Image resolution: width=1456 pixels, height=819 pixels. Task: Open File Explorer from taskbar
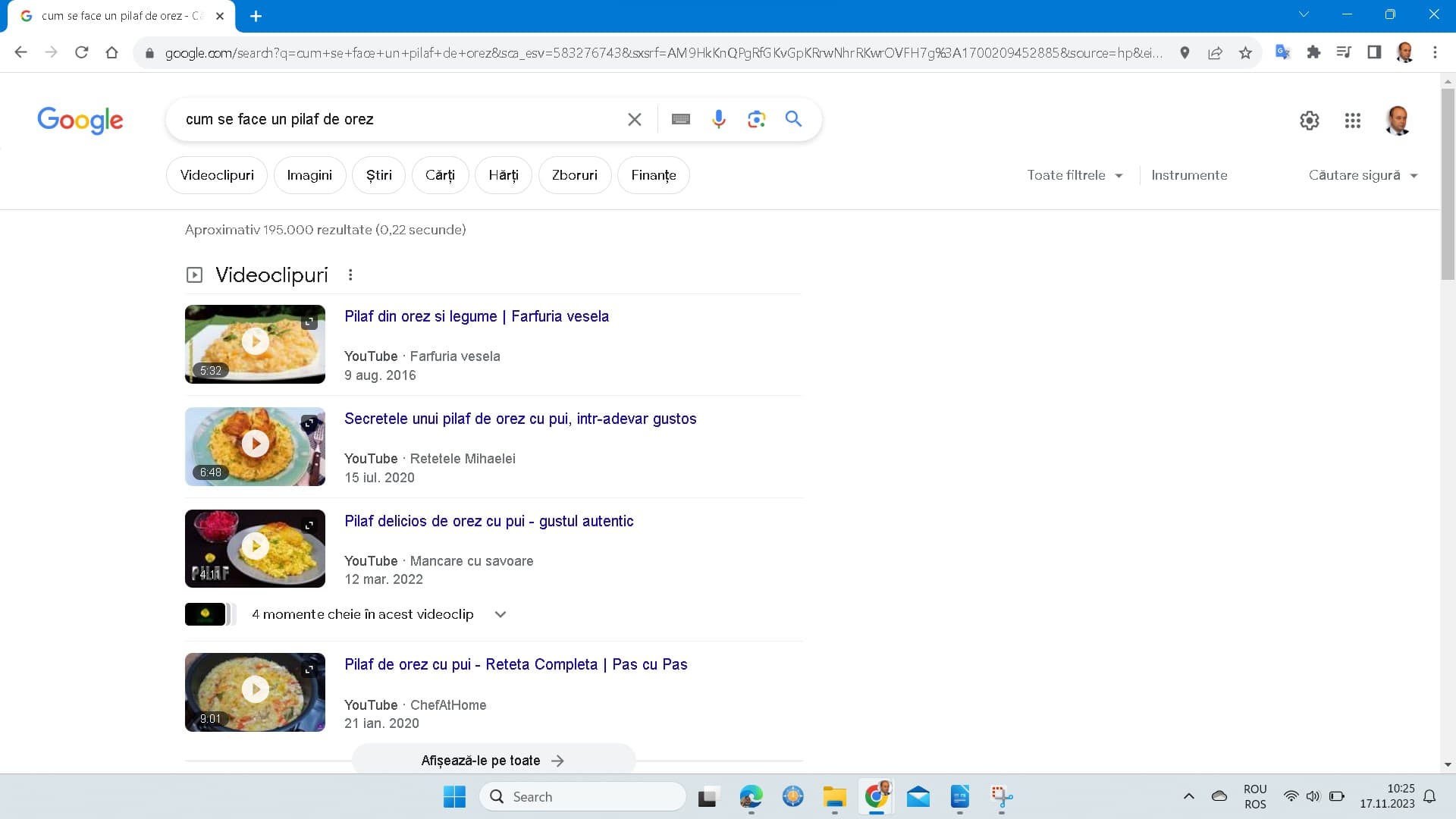pyautogui.click(x=834, y=797)
